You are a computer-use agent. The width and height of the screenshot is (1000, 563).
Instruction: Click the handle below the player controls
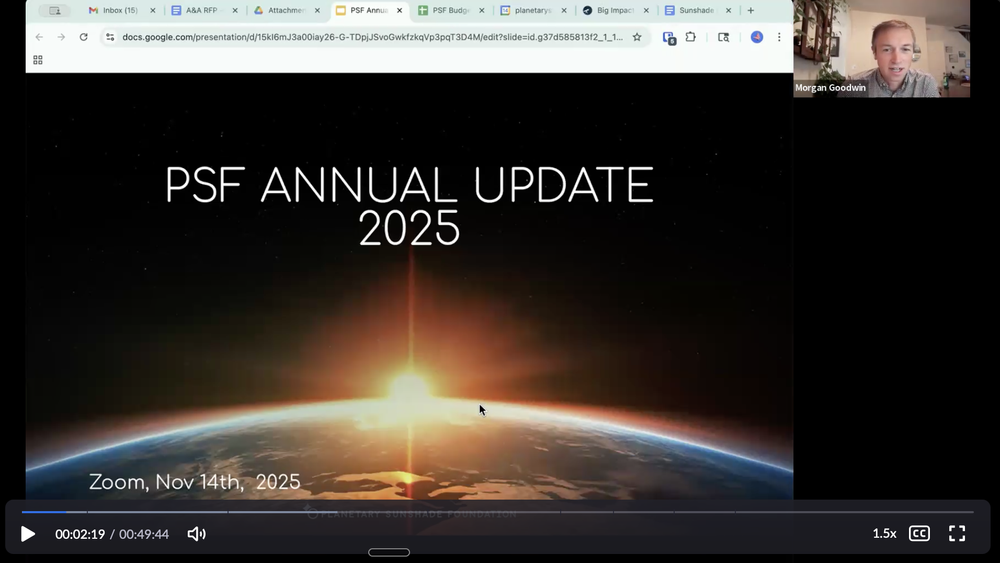pos(389,552)
